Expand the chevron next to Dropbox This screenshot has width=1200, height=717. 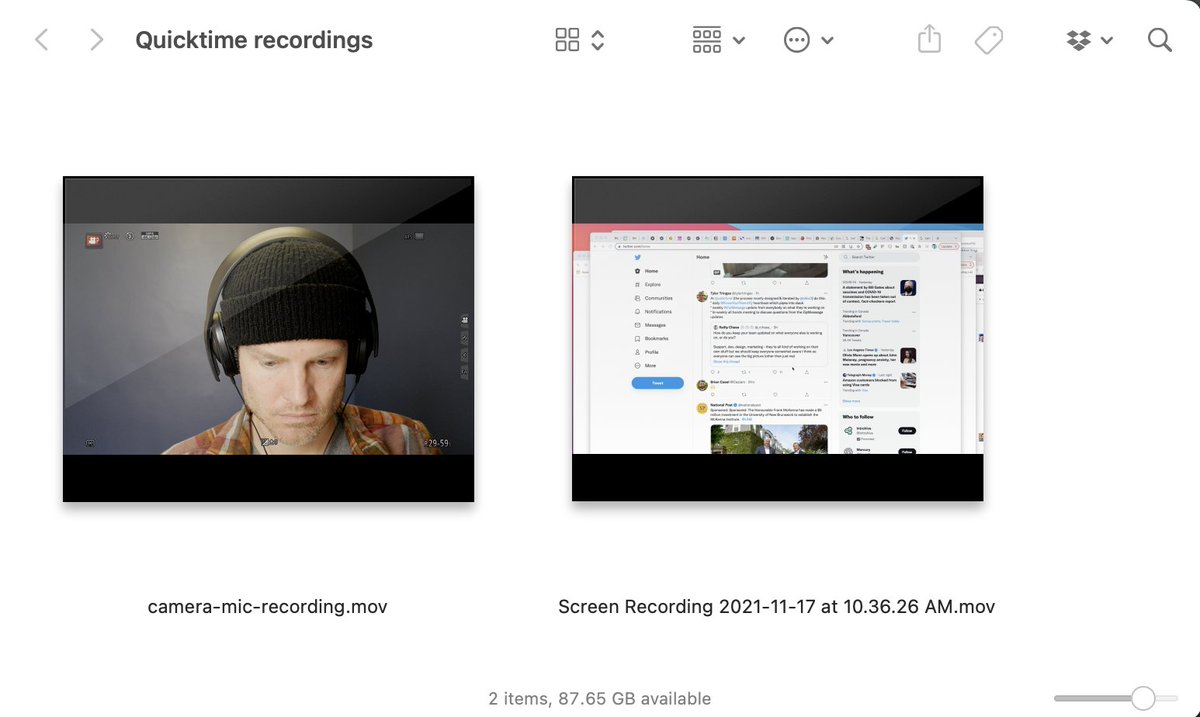click(x=1107, y=41)
